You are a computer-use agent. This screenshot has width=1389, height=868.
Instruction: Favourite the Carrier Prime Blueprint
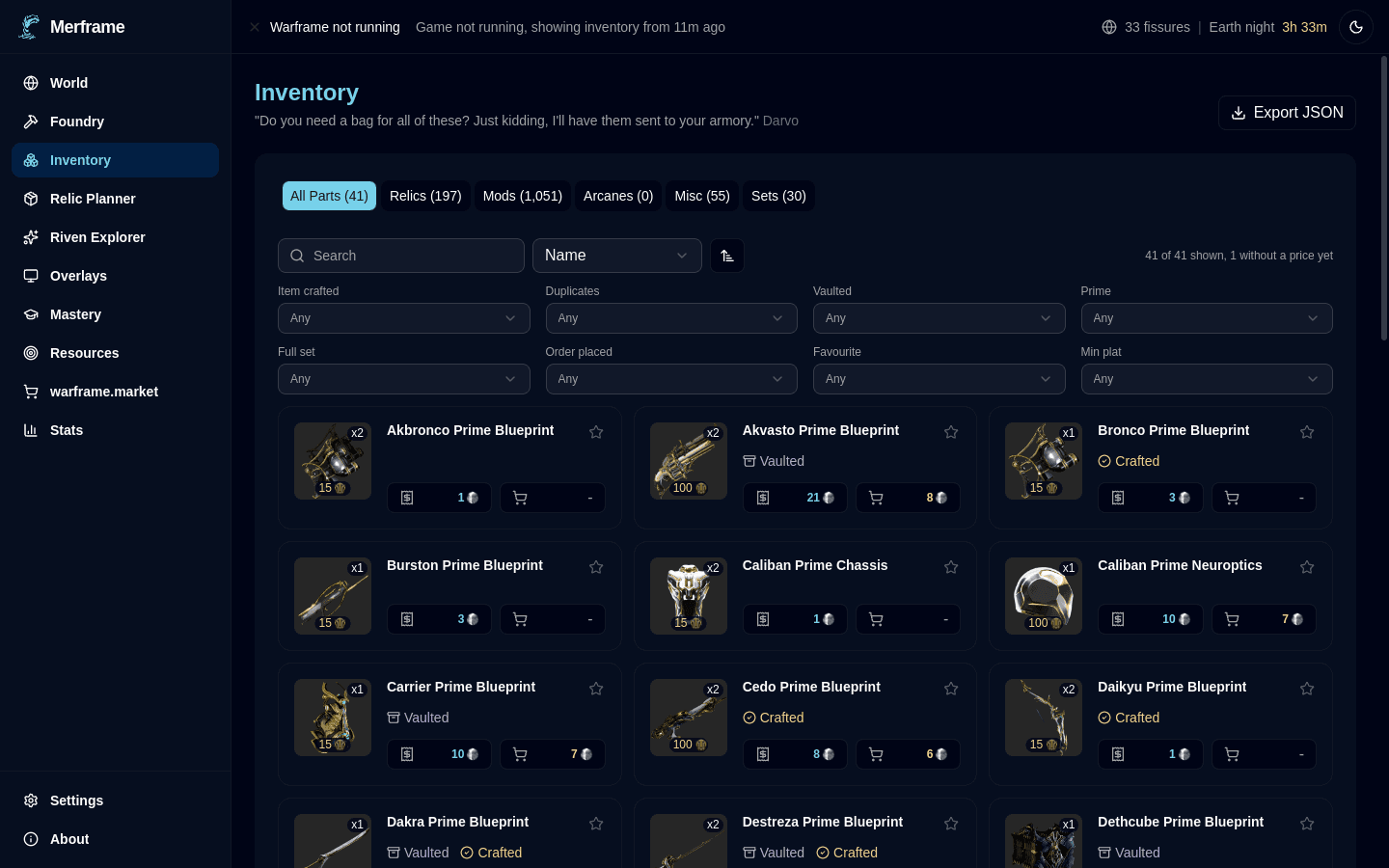tap(596, 689)
